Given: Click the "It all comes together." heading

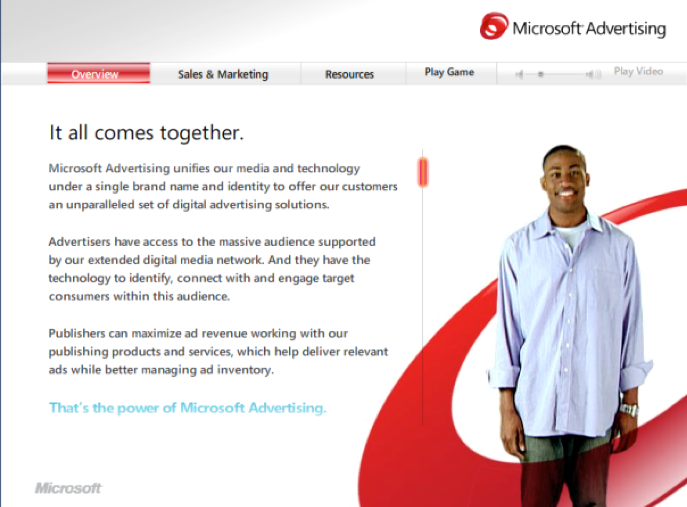Looking at the screenshot, I should pos(146,133).
